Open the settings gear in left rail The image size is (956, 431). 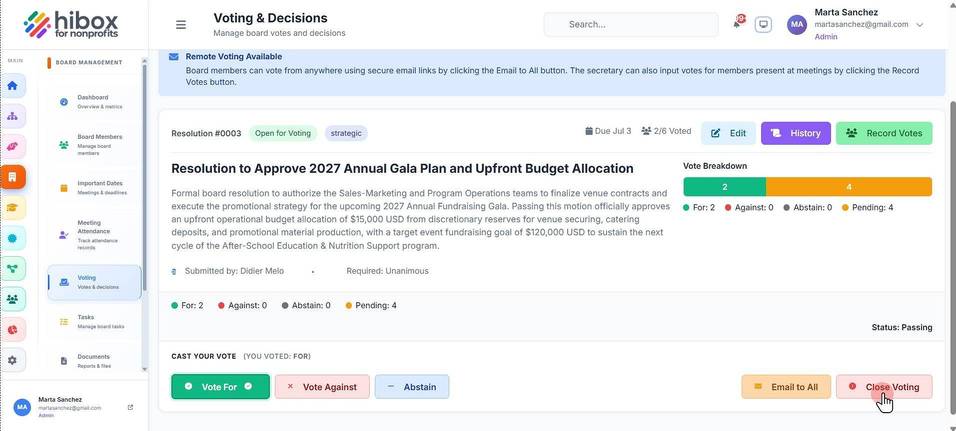pyautogui.click(x=13, y=360)
